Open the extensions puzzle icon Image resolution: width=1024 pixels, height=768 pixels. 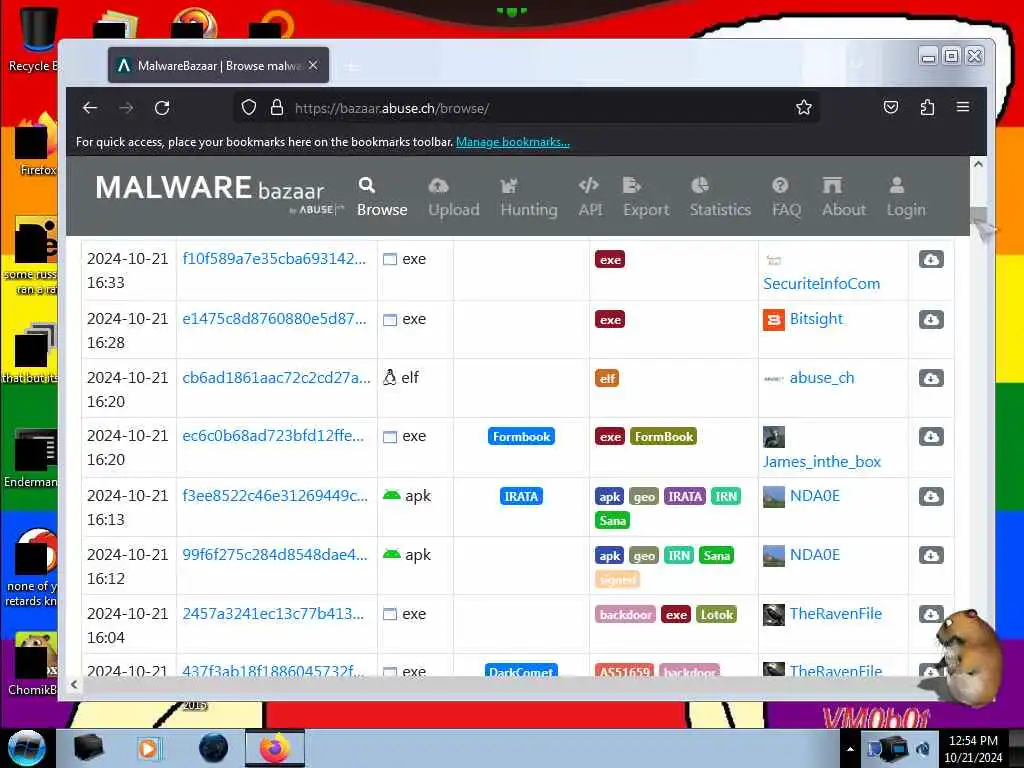927,108
